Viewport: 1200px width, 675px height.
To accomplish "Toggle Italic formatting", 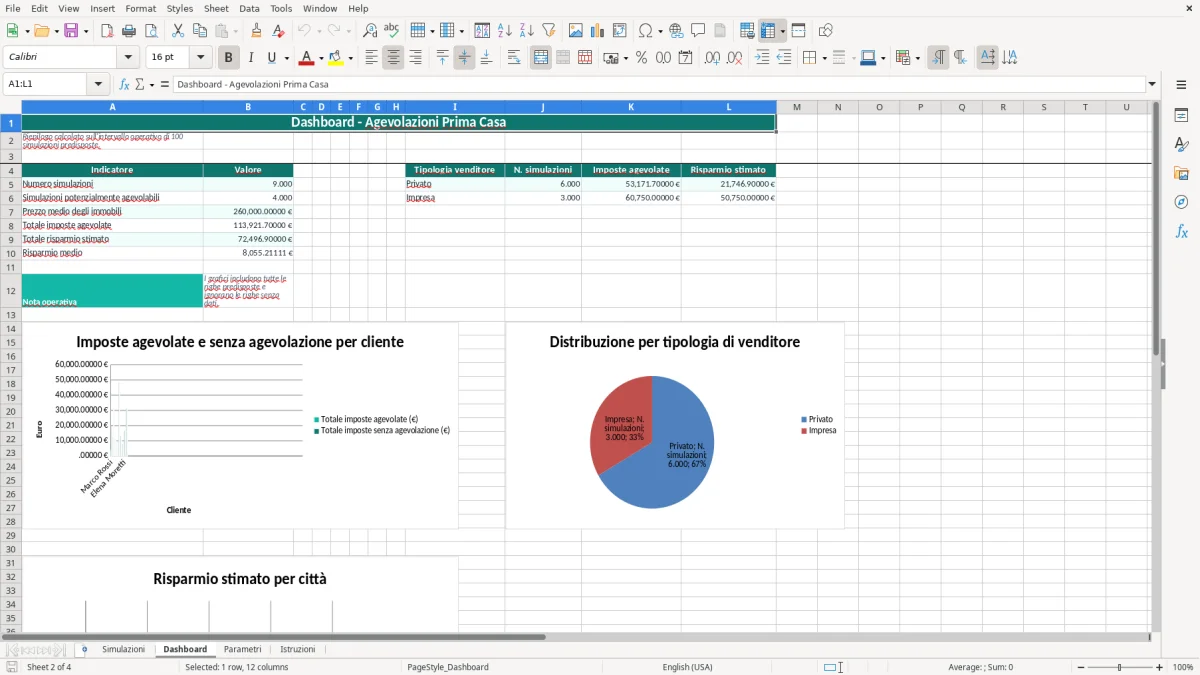I will coord(251,58).
